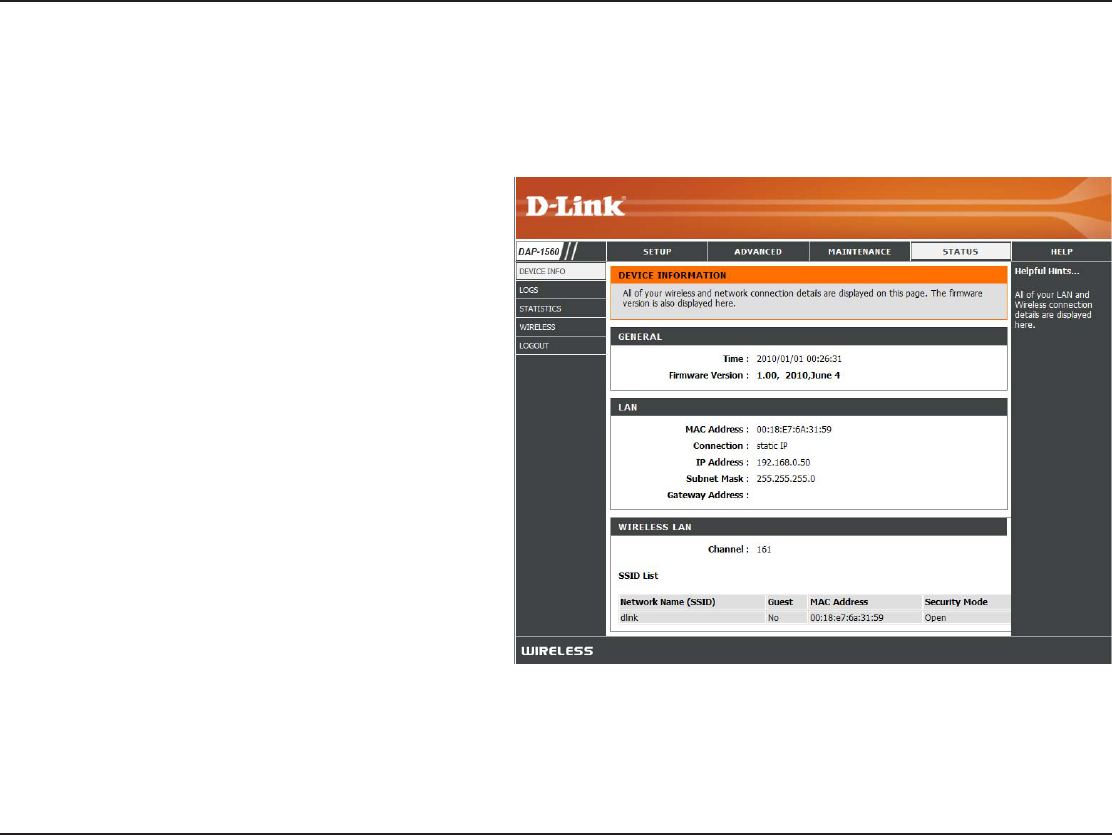Select channel value 161
The image size is (1112, 835).
tap(764, 549)
